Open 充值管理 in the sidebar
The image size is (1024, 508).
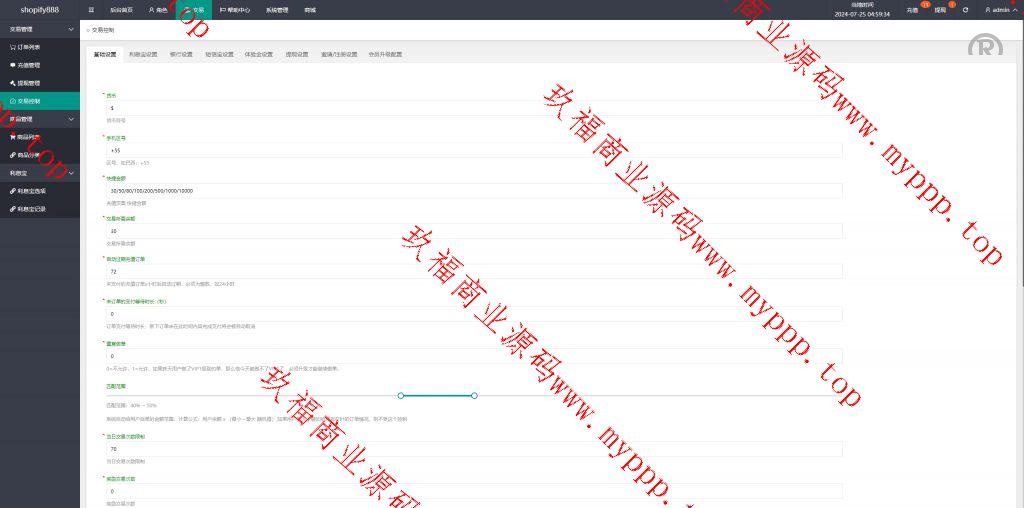(x=27, y=65)
